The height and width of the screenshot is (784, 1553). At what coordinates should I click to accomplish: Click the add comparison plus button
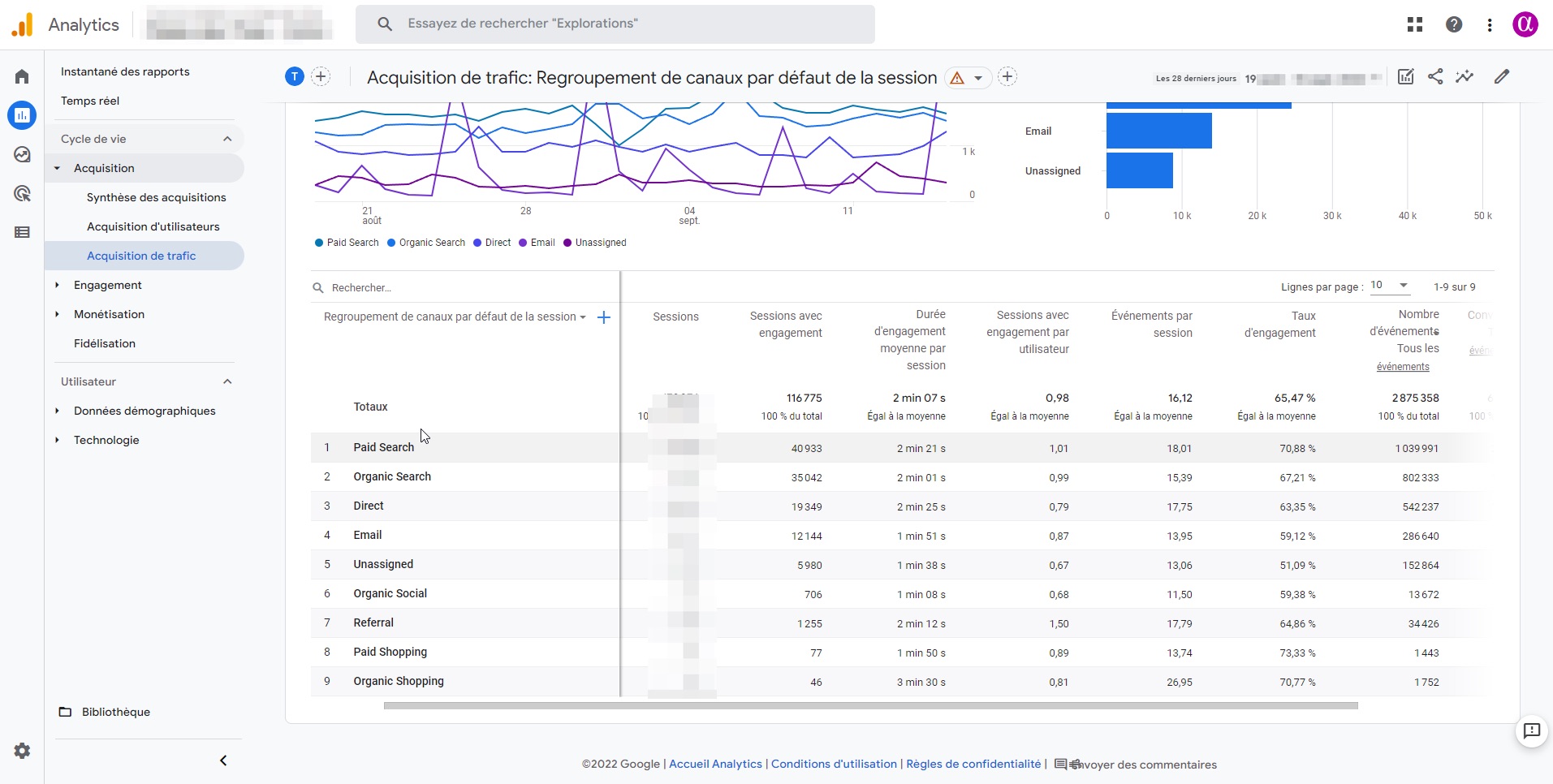tap(321, 77)
